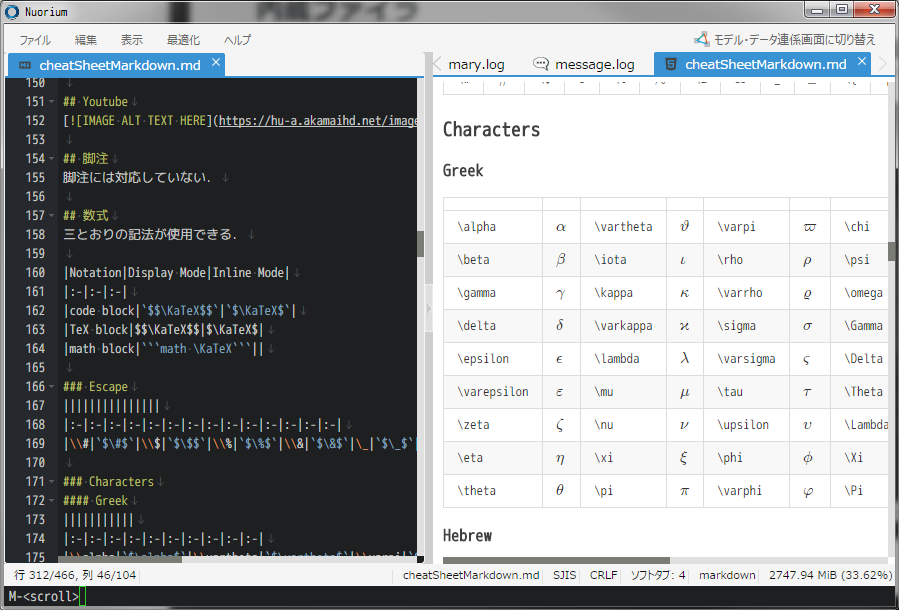
Task: Click the akamaihd.net URL on line 152
Action: [x=318, y=120]
